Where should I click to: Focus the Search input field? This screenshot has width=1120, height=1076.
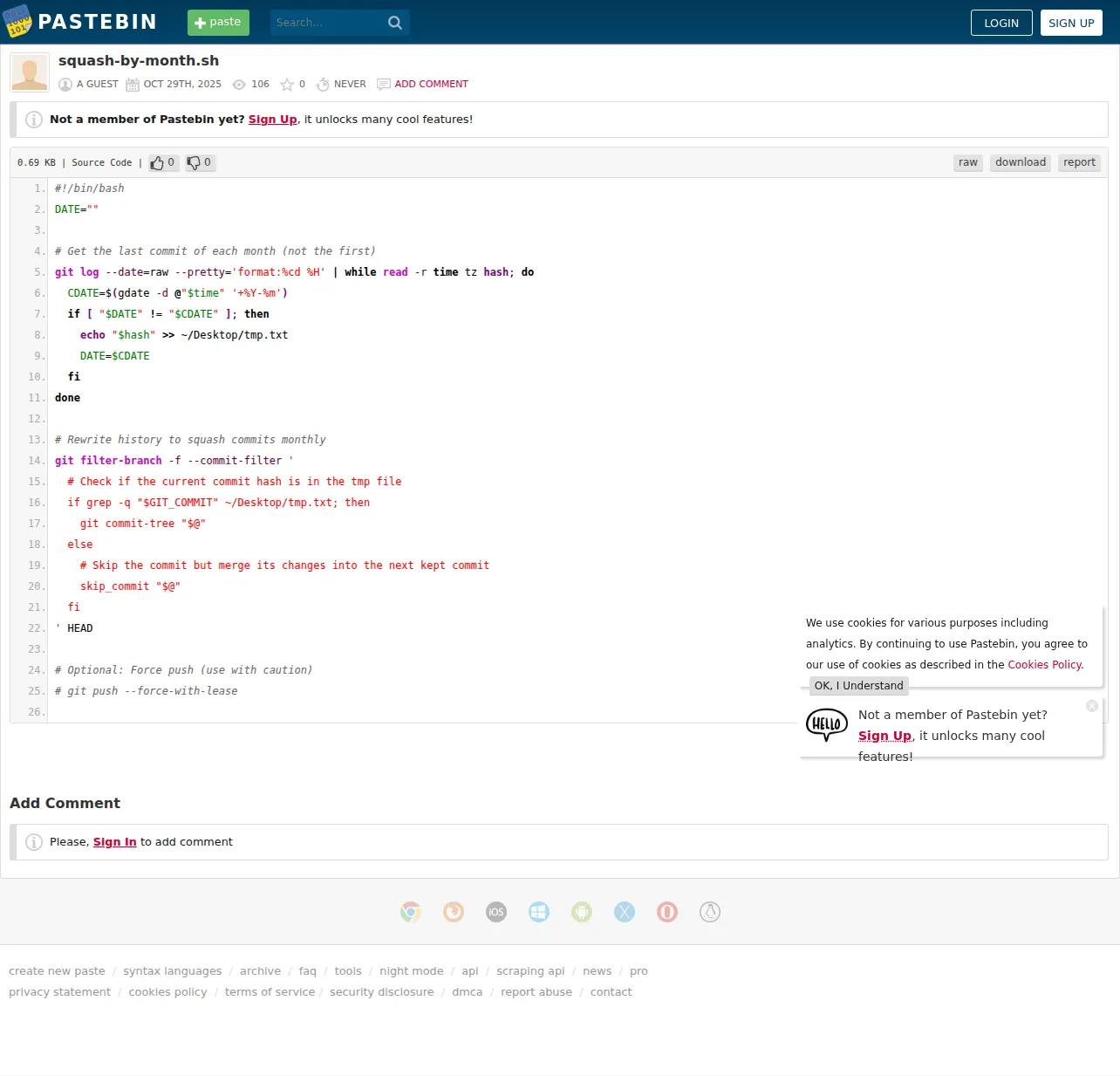pyautogui.click(x=328, y=23)
